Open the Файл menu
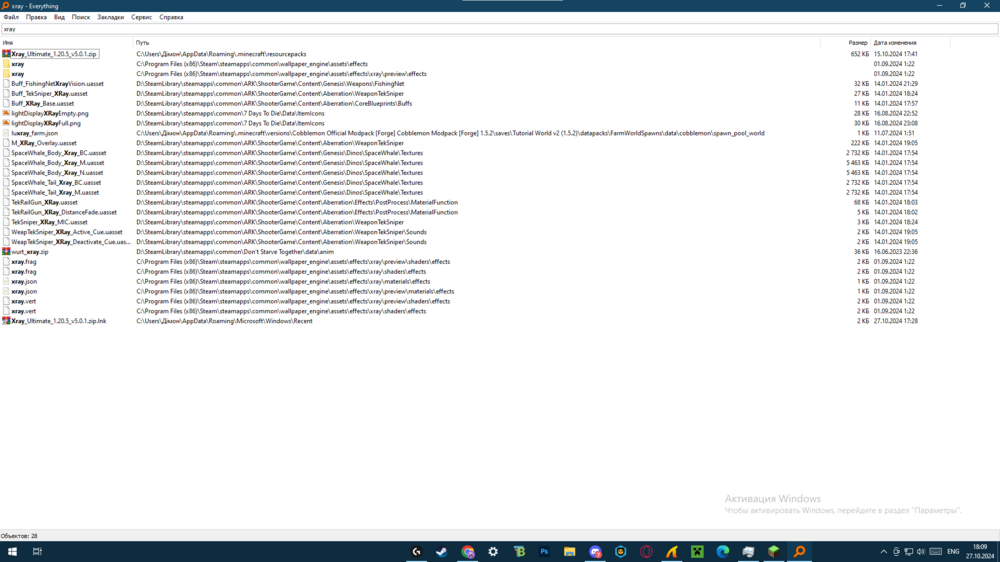Screen dimensions: 1000x562 [x=11, y=17]
